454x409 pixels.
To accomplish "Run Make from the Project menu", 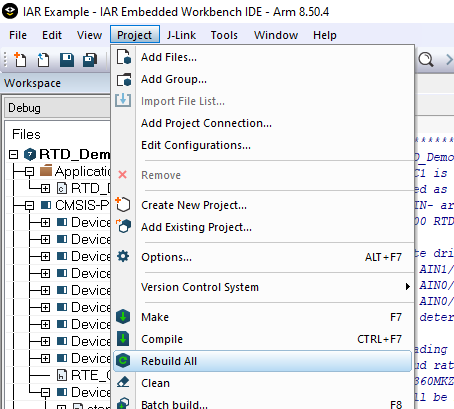I will [x=263, y=317].
